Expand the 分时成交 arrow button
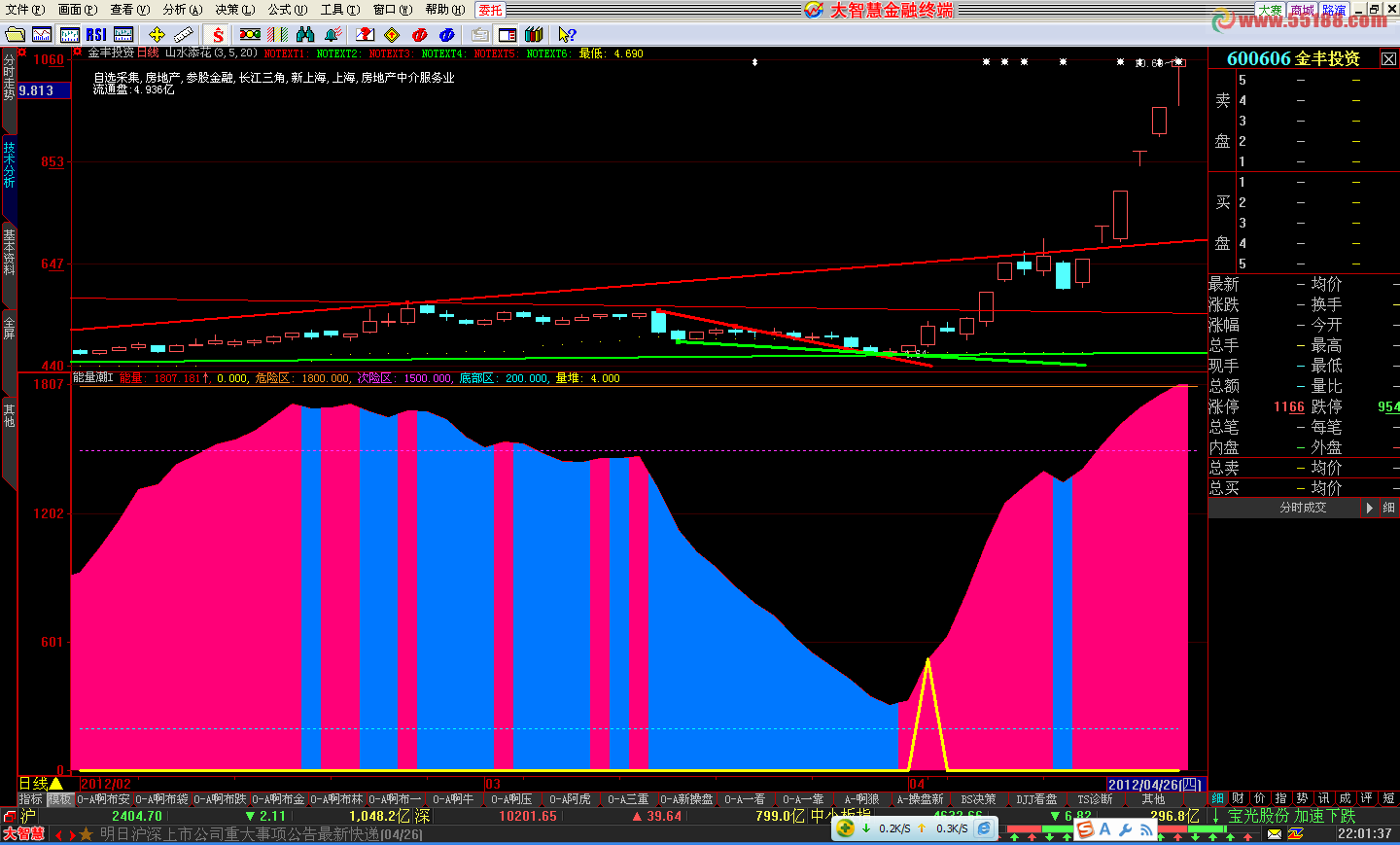 1370,508
